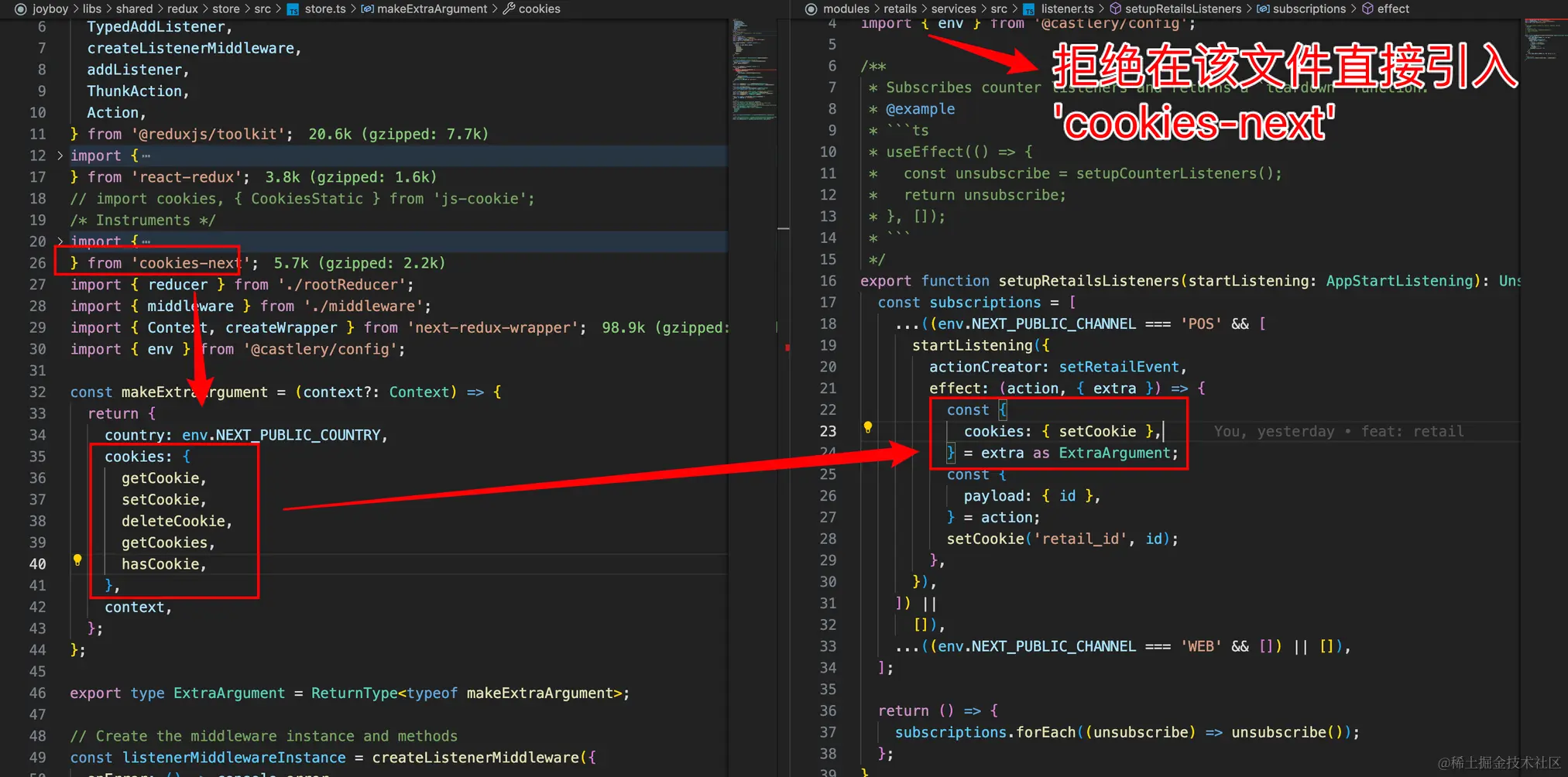Click the cube icon before effect breadcrumb

[x=1367, y=9]
